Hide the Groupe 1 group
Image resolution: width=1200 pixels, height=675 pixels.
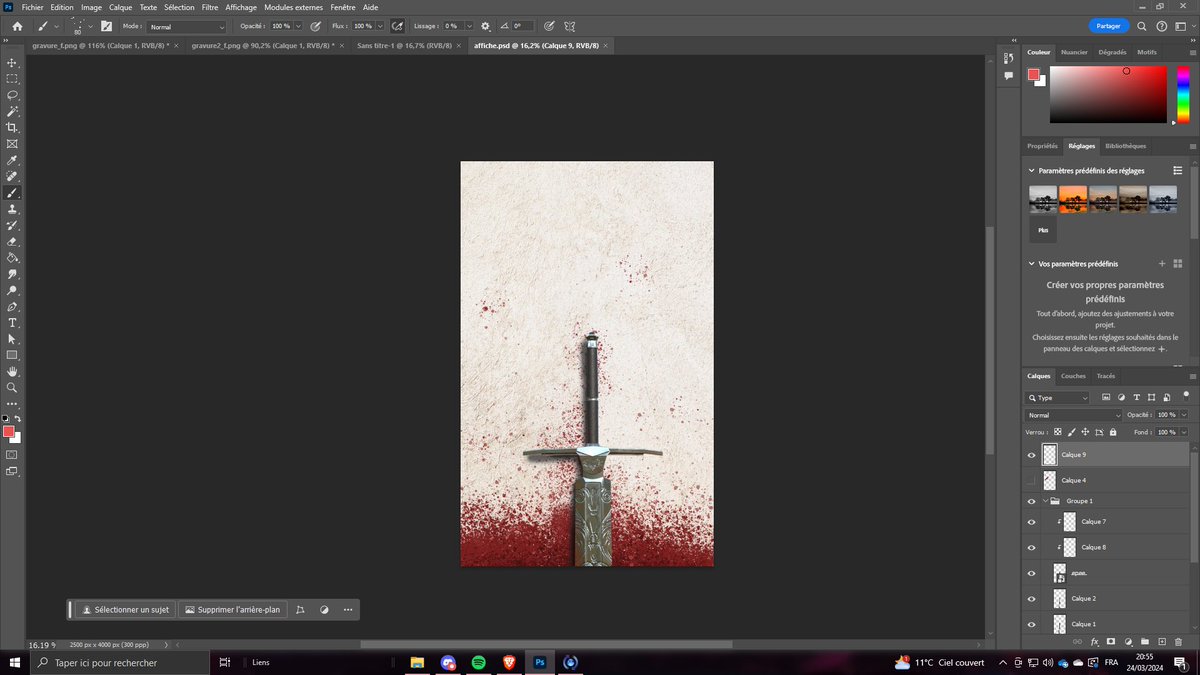[1032, 501]
